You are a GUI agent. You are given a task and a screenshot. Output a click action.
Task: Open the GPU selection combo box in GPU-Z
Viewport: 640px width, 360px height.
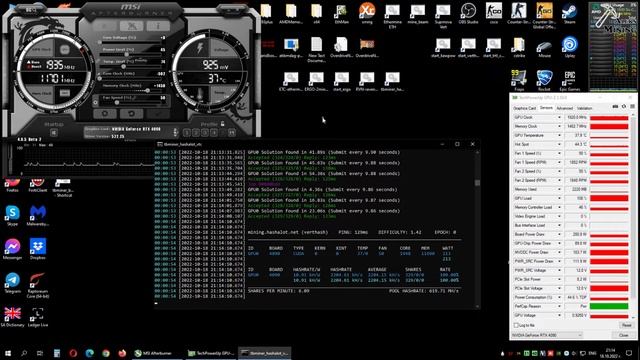coord(547,335)
